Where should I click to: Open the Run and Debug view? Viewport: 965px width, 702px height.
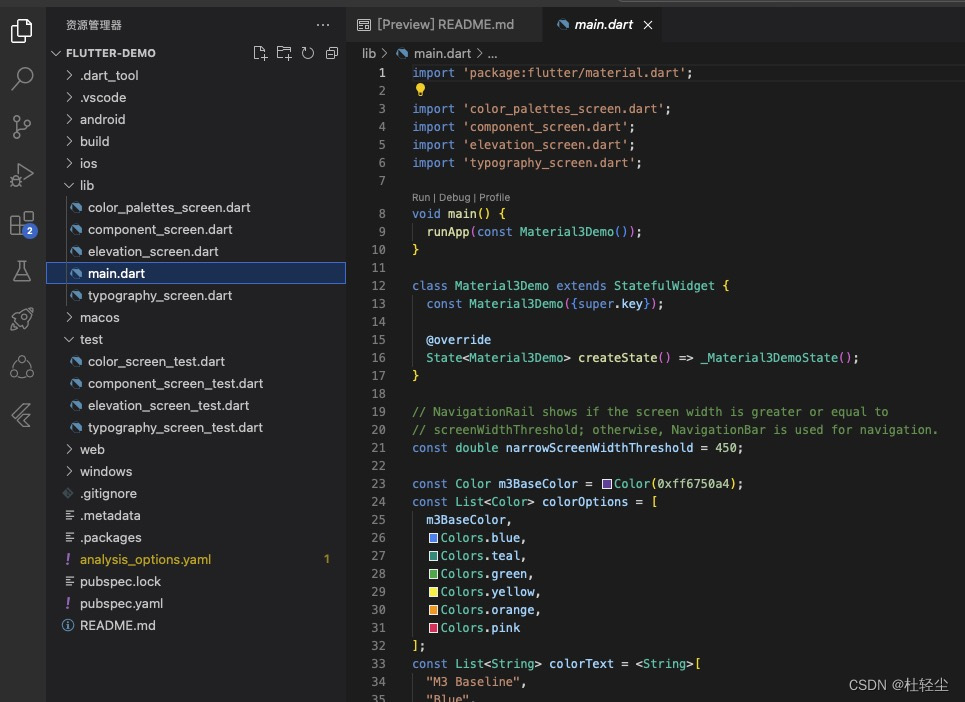point(22,175)
